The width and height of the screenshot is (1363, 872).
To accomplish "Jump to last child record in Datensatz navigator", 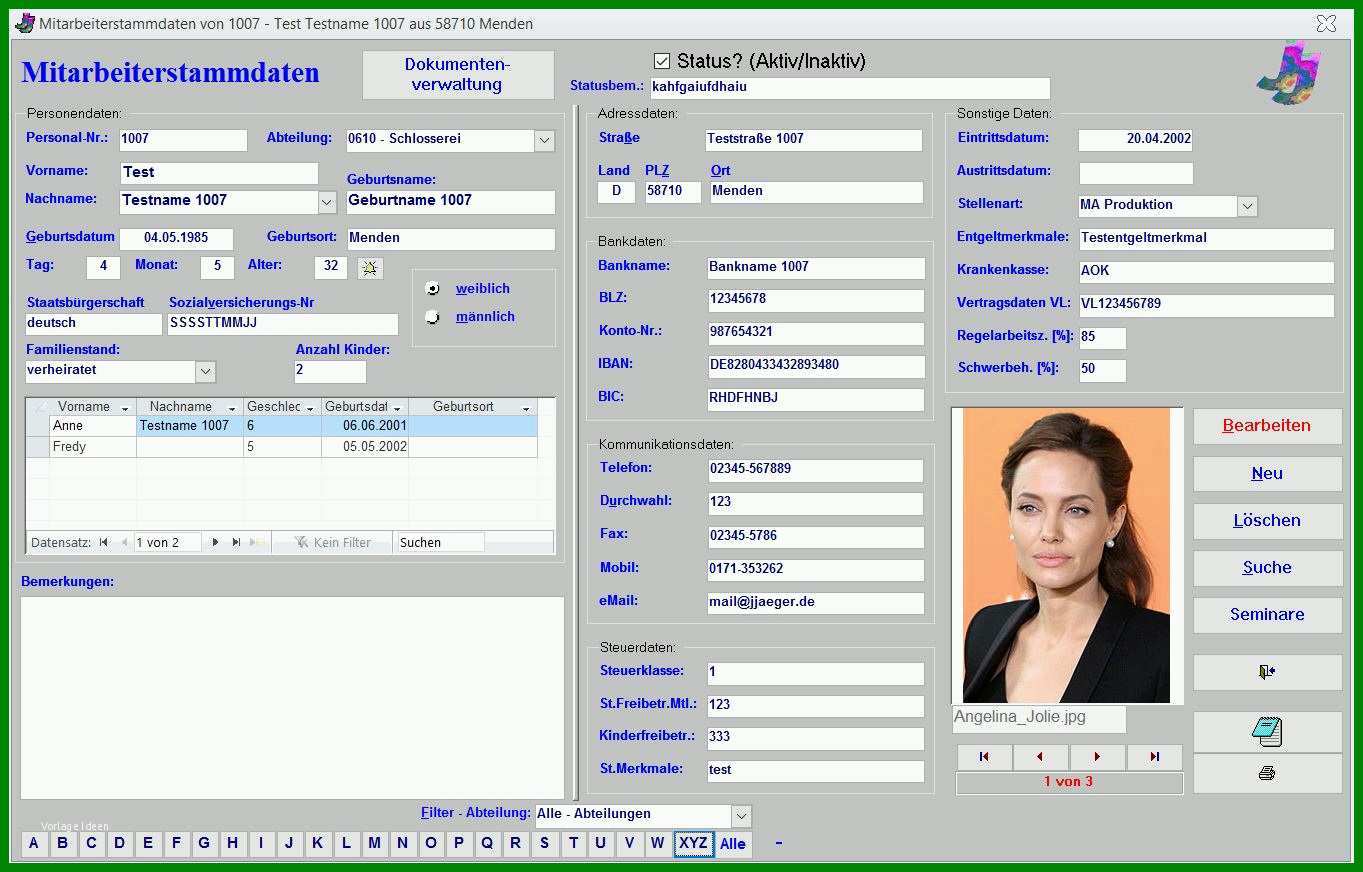I will (236, 542).
